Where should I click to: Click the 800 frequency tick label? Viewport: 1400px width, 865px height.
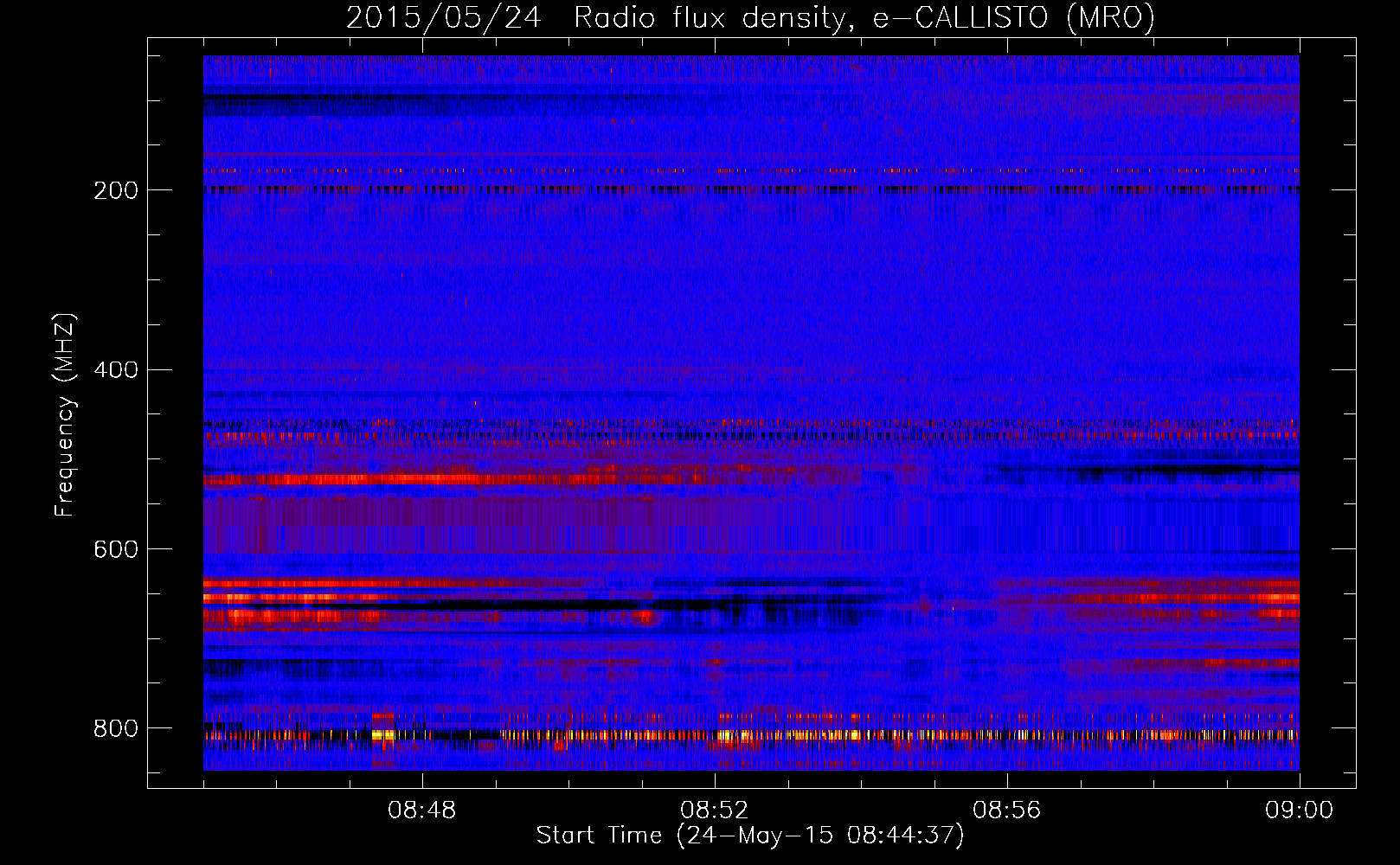pos(116,728)
